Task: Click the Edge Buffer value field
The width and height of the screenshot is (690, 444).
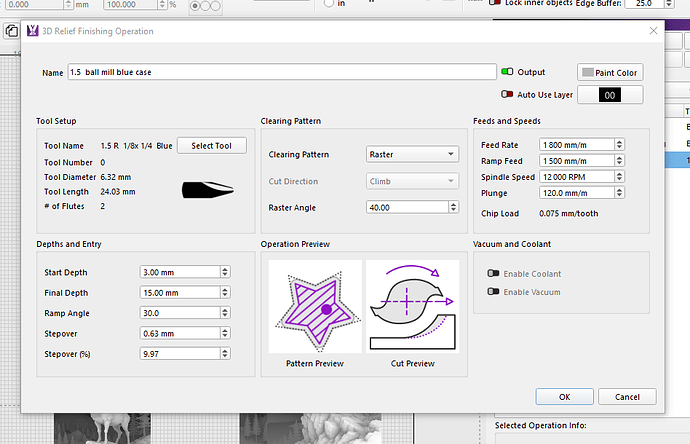Action: [644, 3]
